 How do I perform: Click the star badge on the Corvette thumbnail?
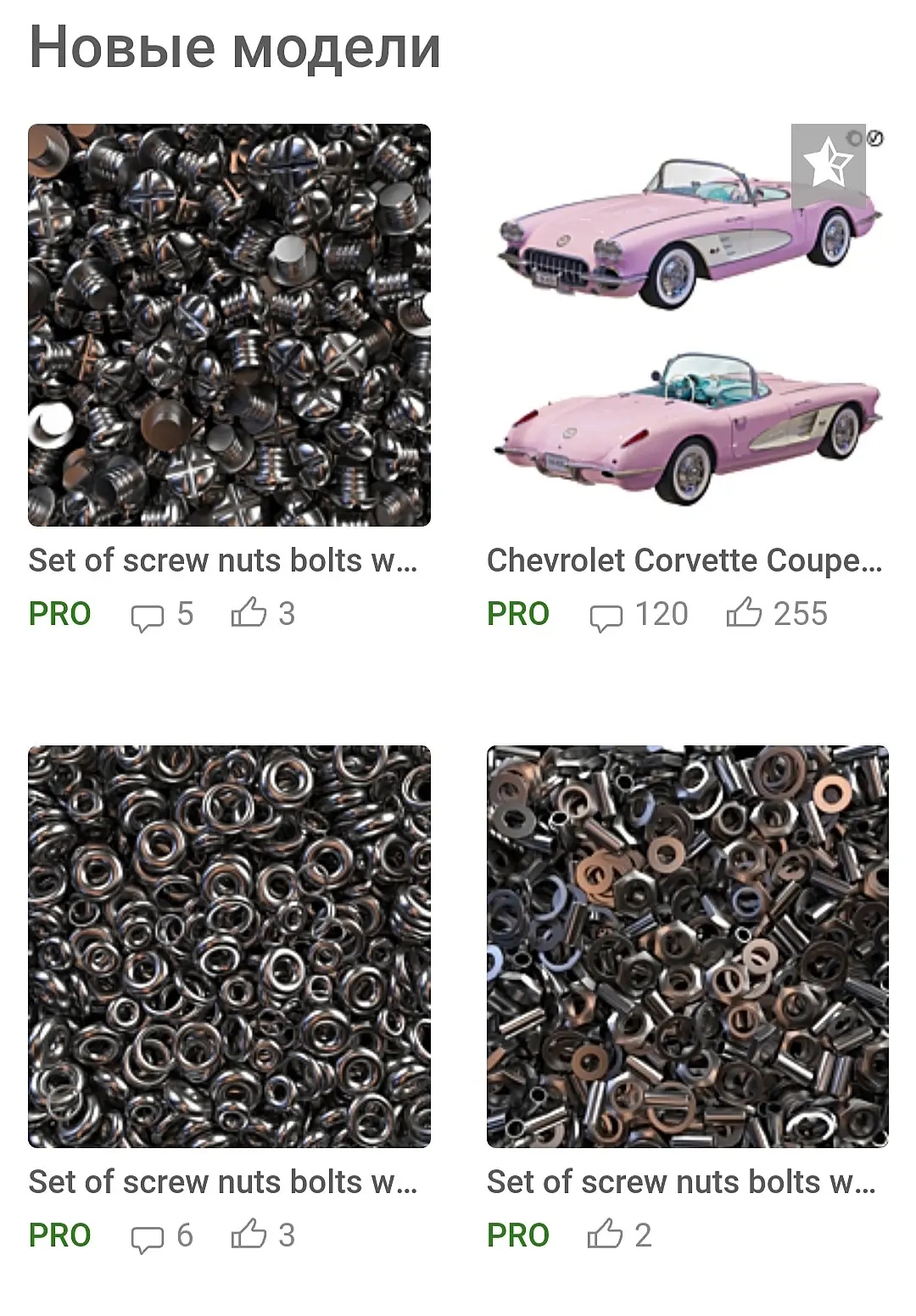click(x=828, y=164)
